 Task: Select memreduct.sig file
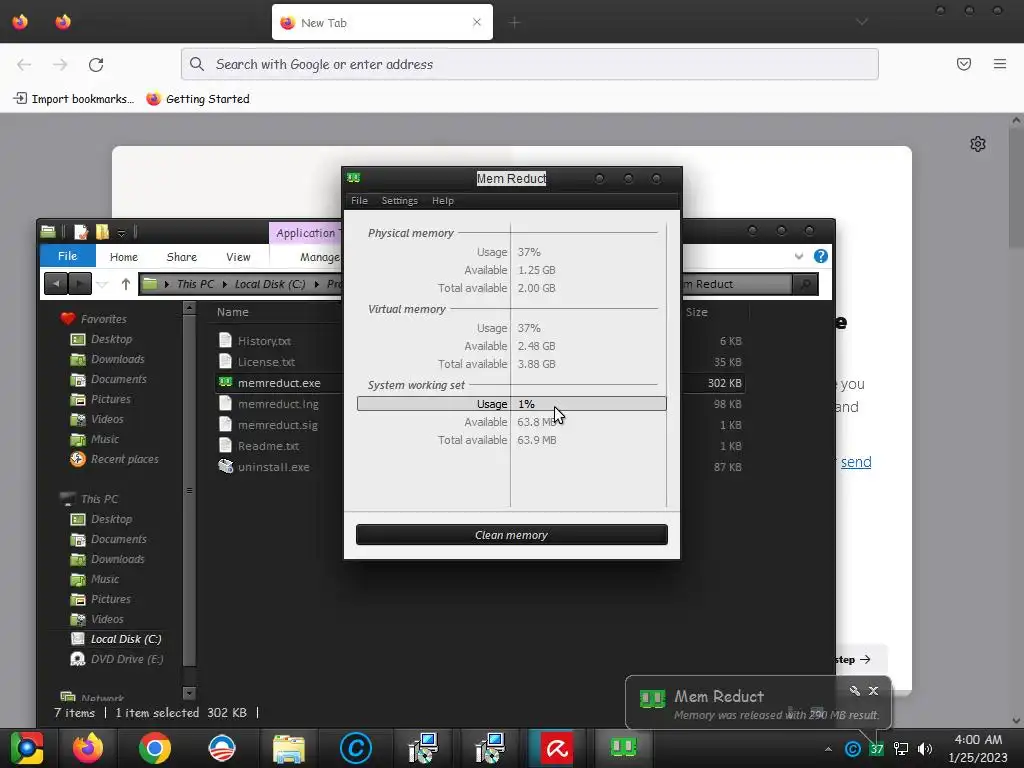pyautogui.click(x=278, y=425)
